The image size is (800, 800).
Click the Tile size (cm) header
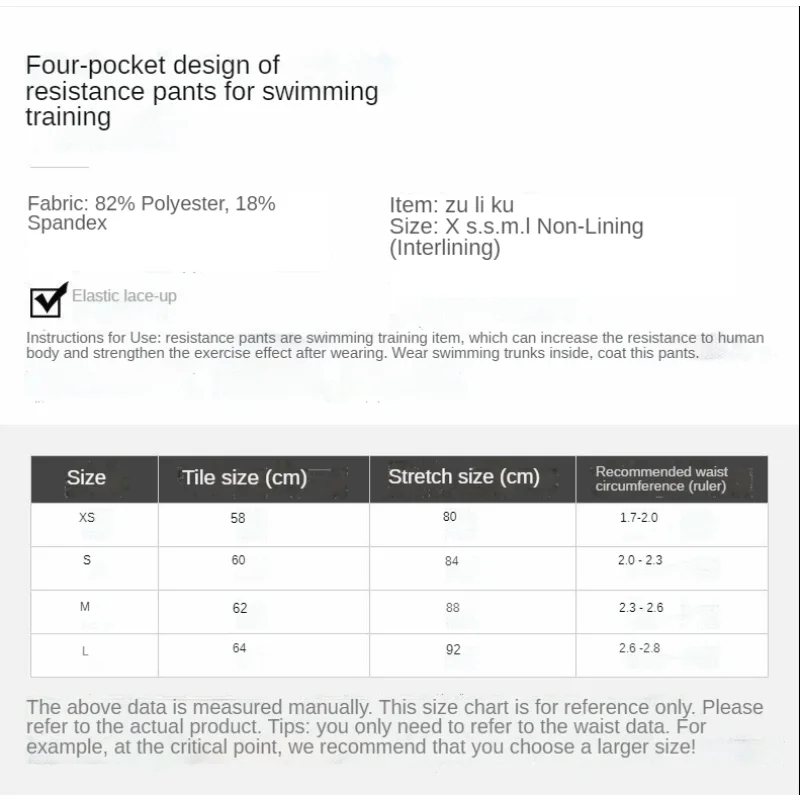264,479
